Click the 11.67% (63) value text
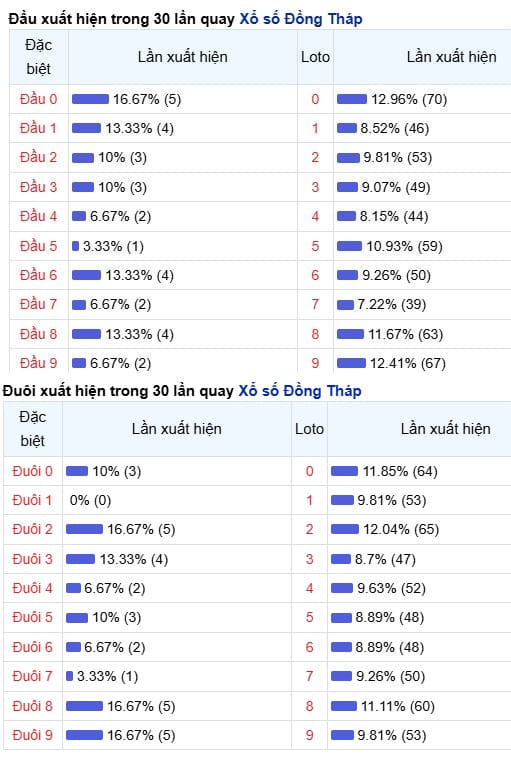Viewport: 511px width, 758px height. coord(406,334)
